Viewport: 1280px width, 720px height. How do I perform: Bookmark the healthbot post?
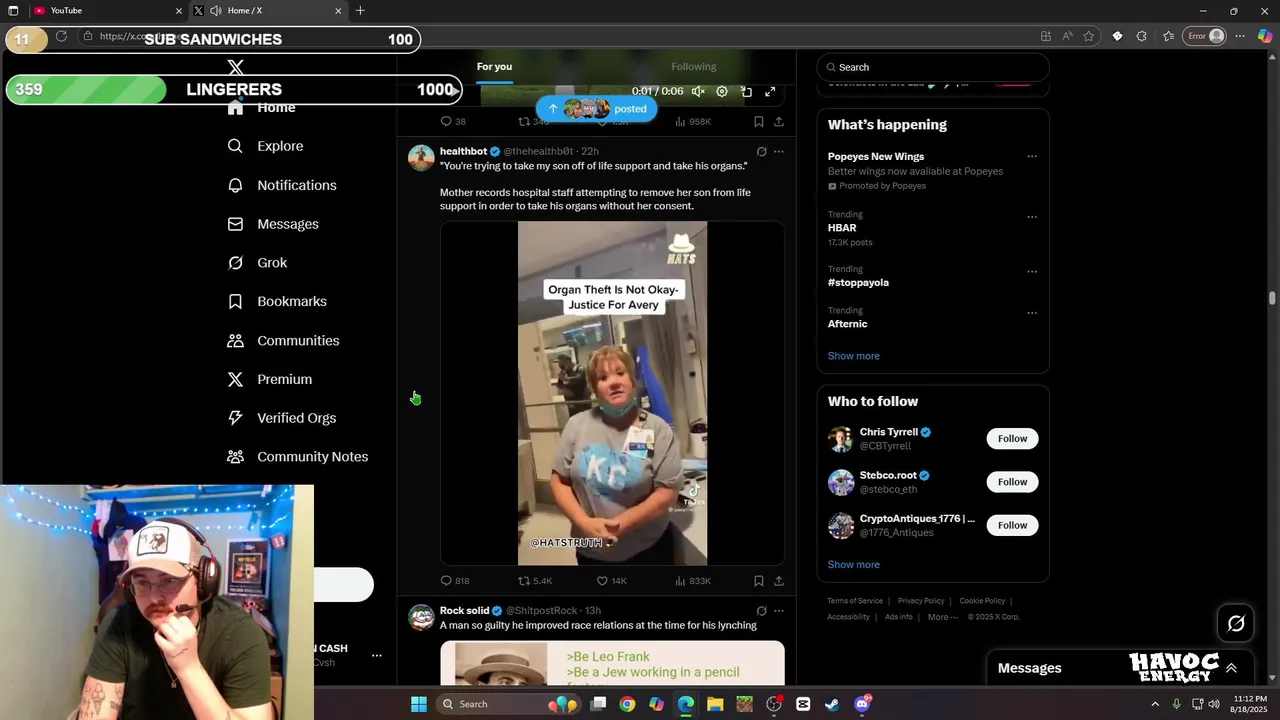point(759,581)
